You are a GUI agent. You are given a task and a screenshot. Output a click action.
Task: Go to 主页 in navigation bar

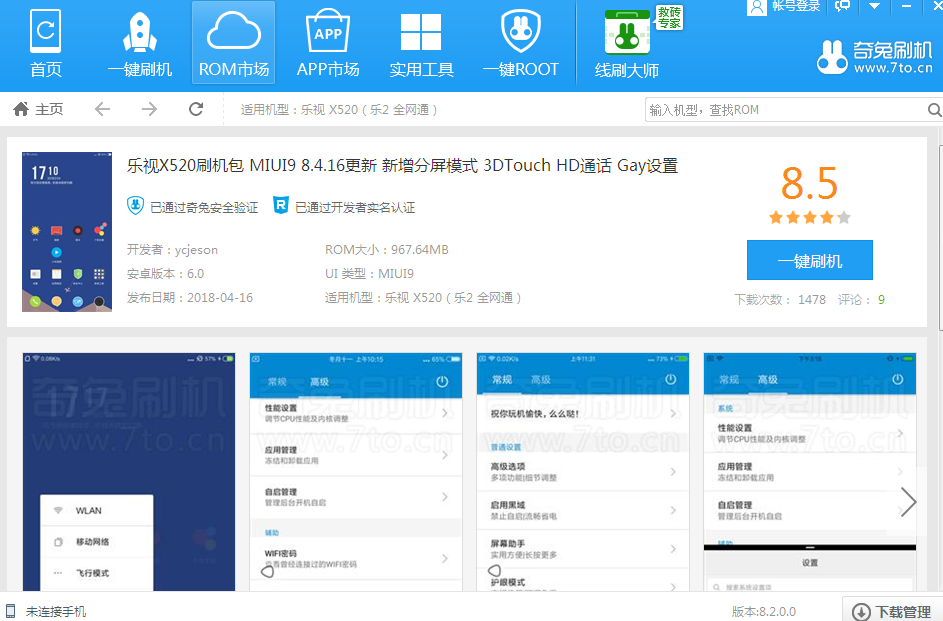click(x=38, y=109)
